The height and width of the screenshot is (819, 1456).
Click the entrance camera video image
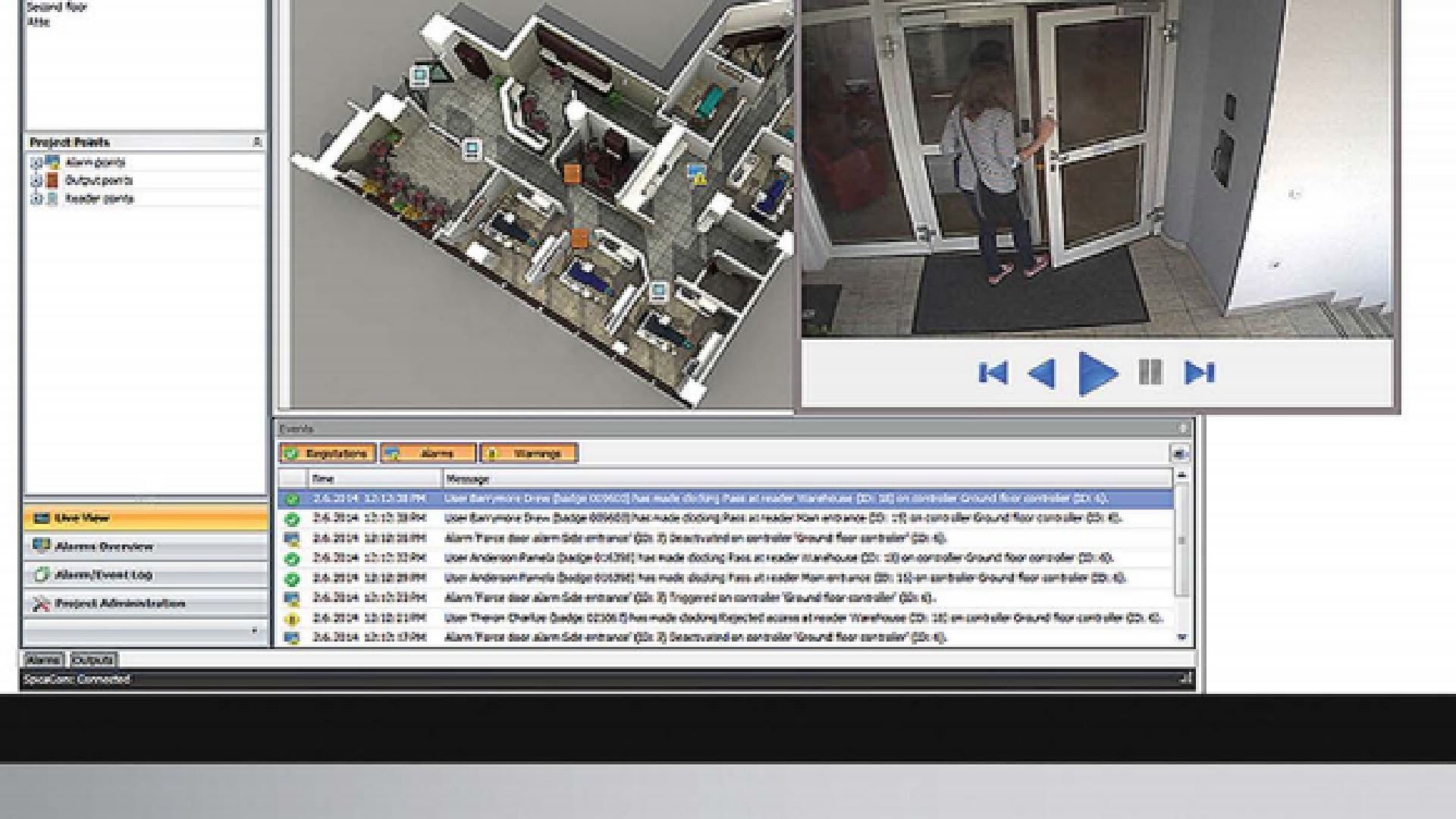pyautogui.click(x=1097, y=168)
